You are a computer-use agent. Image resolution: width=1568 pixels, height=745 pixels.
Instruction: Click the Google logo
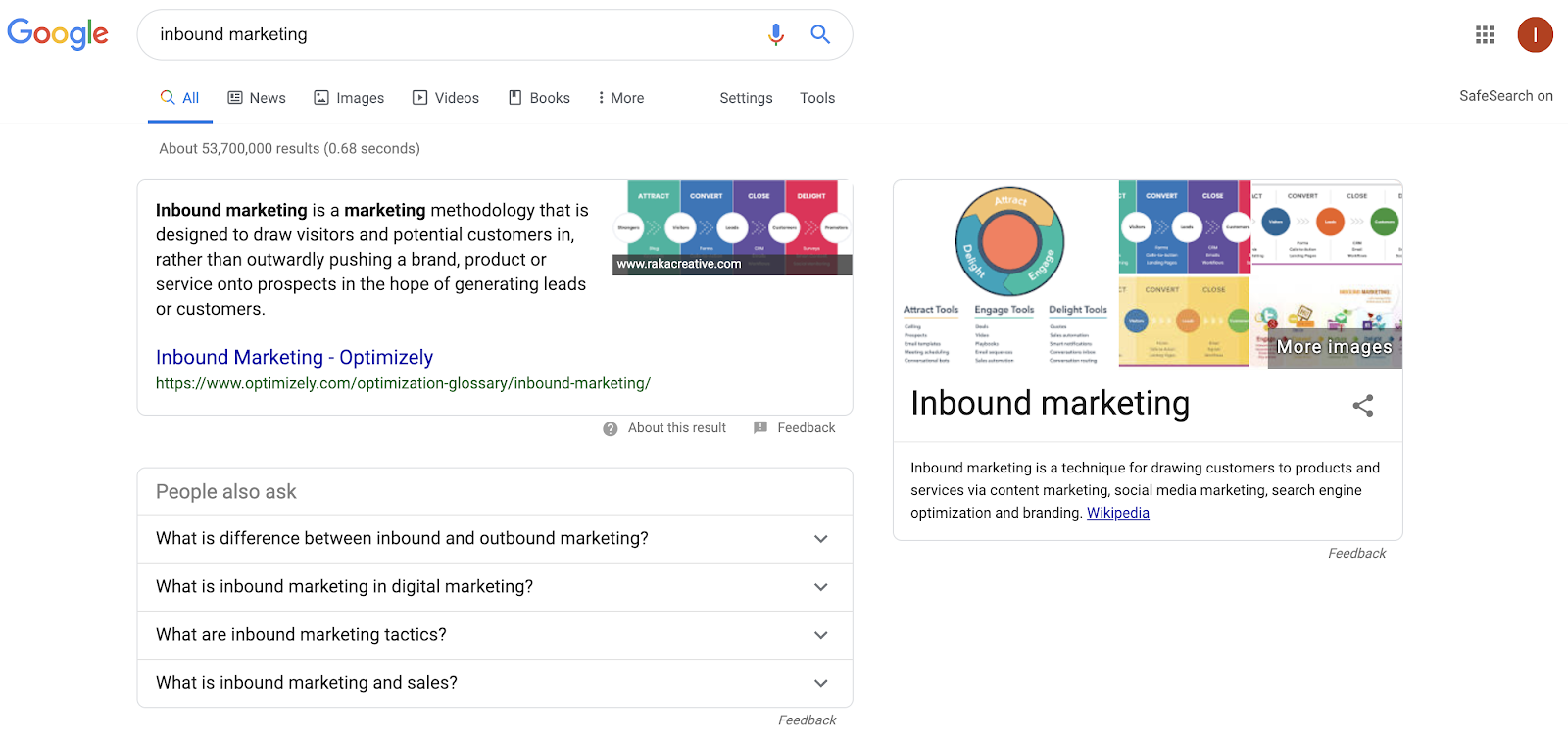pyautogui.click(x=58, y=34)
